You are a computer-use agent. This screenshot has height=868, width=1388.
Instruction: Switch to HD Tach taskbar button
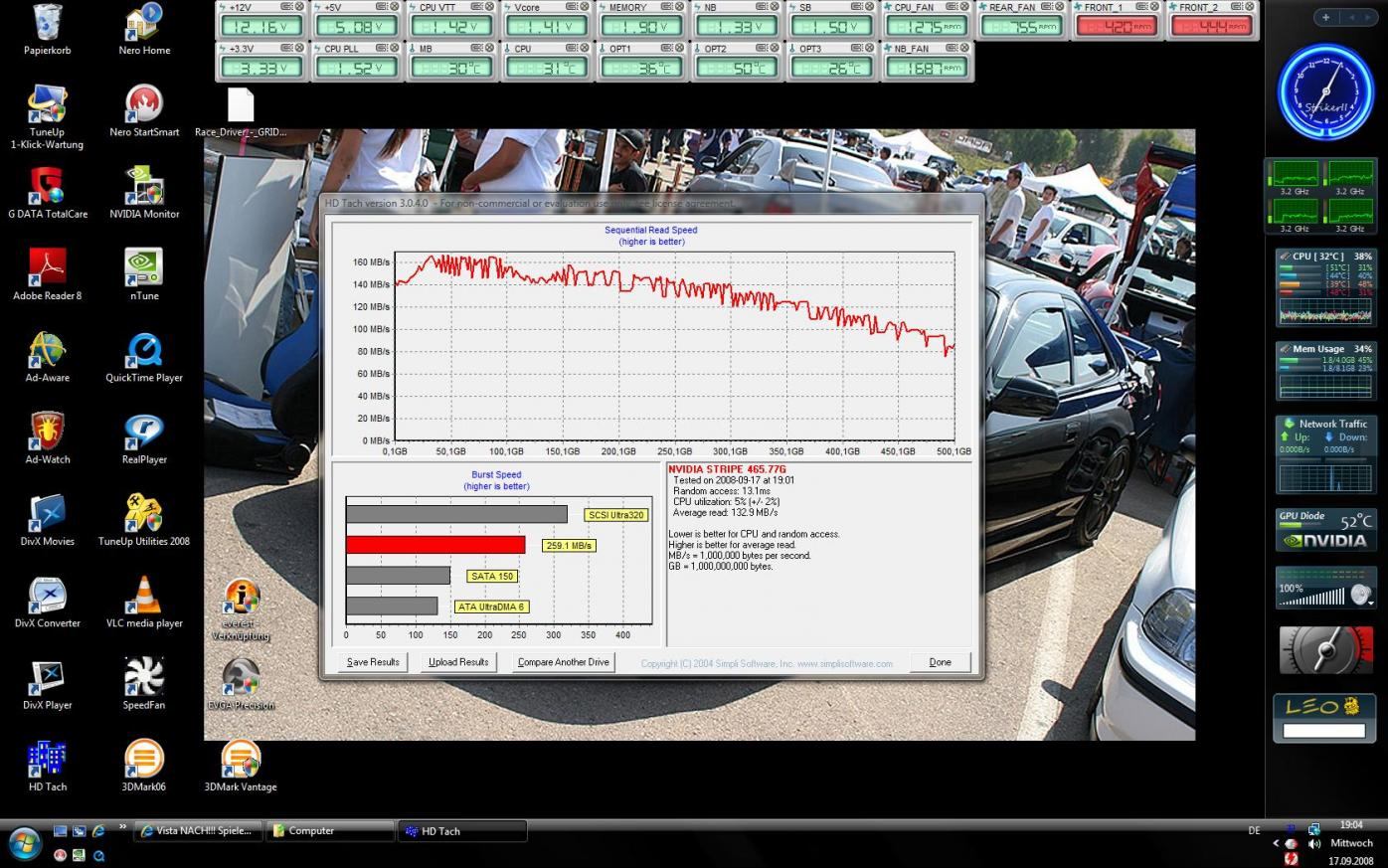(462, 831)
